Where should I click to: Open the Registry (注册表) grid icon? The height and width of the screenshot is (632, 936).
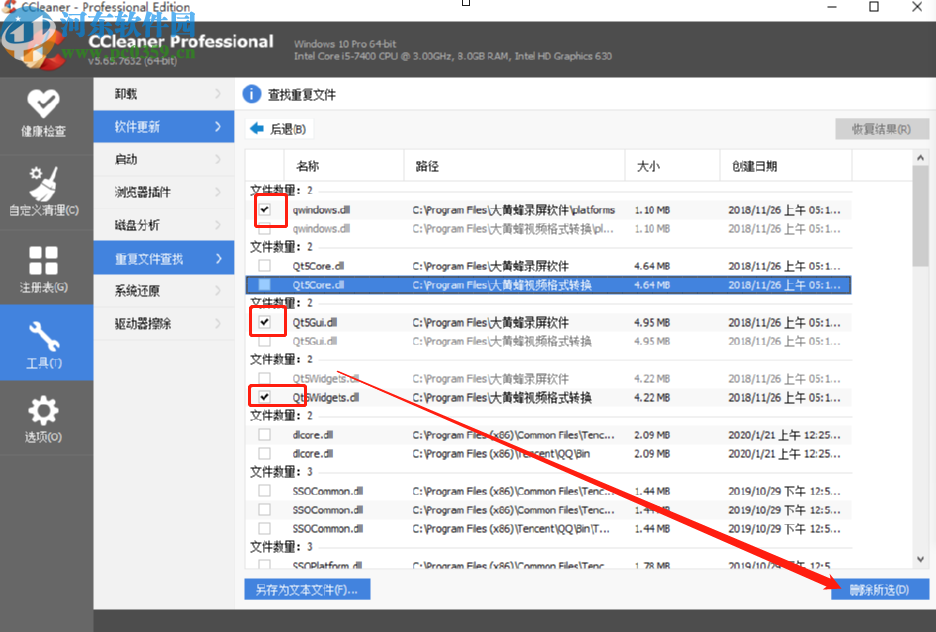[x=43, y=260]
